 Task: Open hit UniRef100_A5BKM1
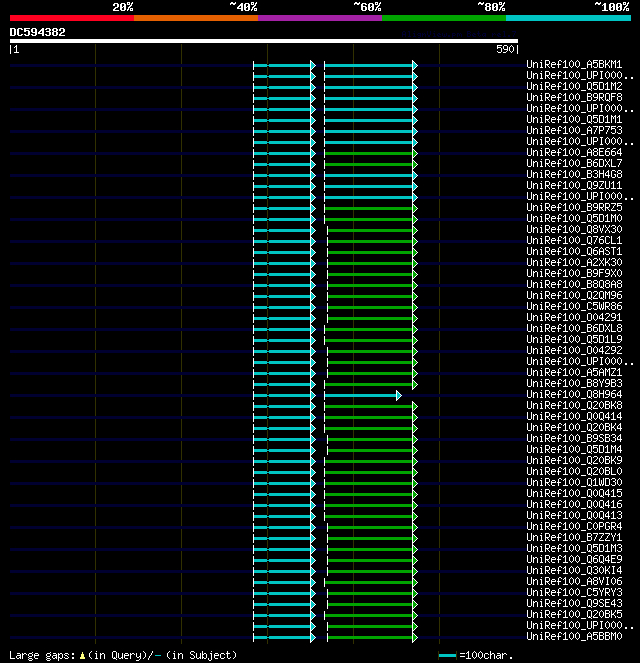pos(574,64)
